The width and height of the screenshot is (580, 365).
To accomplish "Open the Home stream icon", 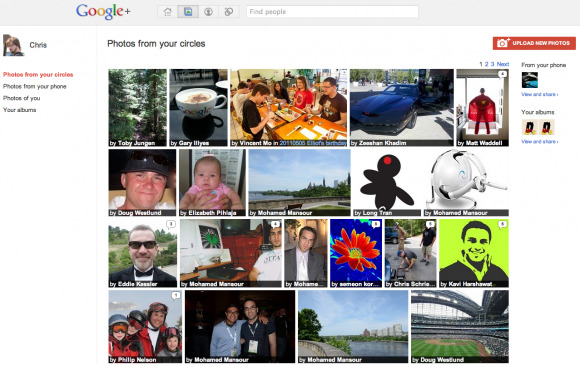I will click(x=168, y=12).
